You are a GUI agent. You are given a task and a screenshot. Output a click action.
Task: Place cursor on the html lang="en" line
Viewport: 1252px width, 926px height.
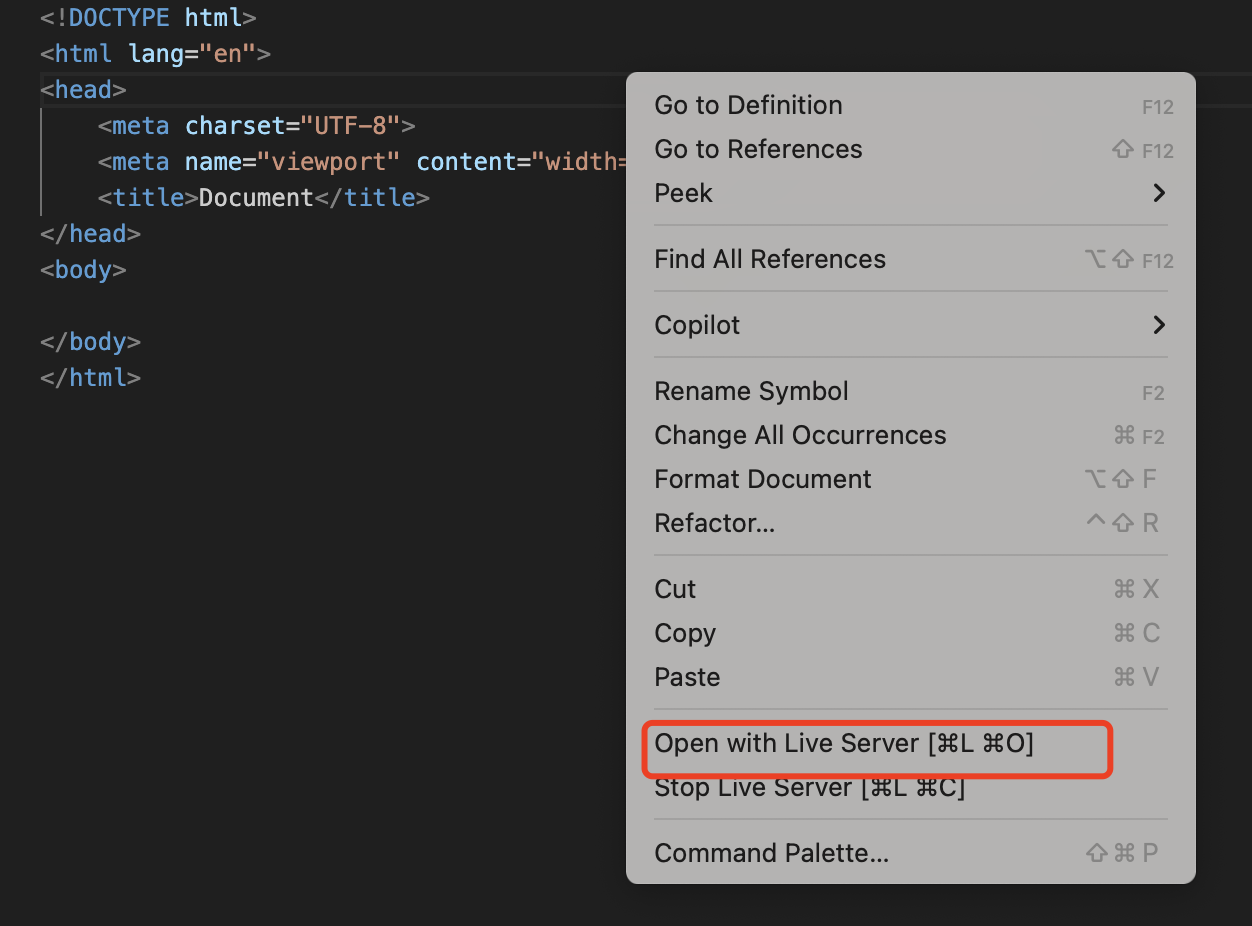155,53
